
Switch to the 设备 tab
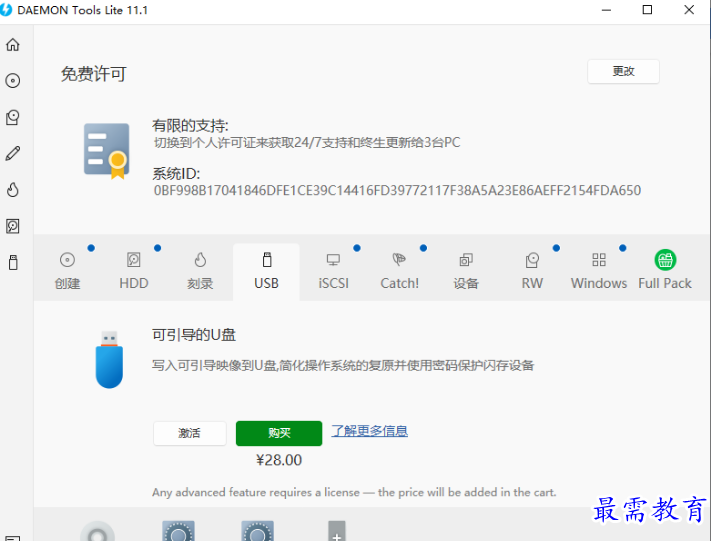(466, 272)
